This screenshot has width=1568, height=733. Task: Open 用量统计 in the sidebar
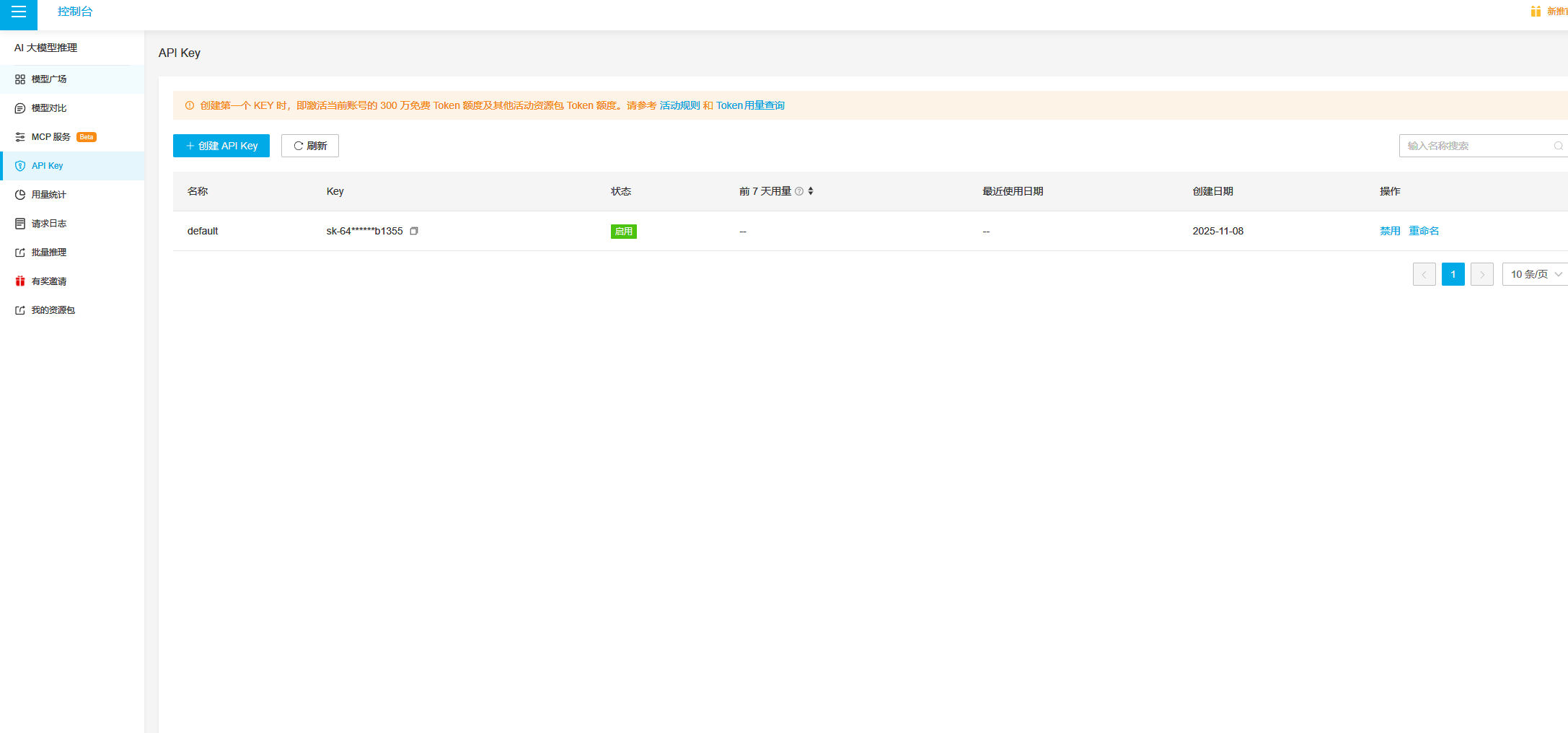(x=72, y=195)
